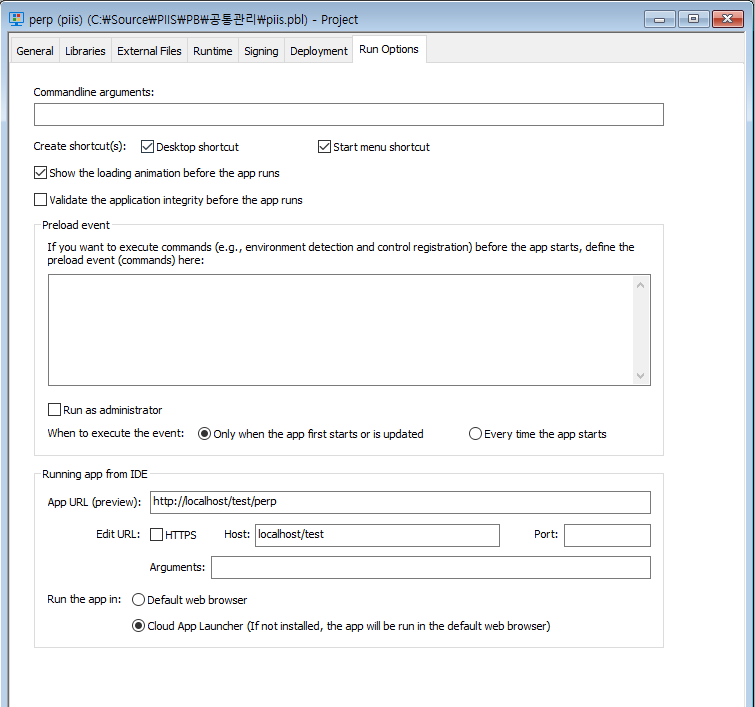This screenshot has width=755, height=707.
Task: Click the Commandline arguments field
Action: [x=349, y=115]
